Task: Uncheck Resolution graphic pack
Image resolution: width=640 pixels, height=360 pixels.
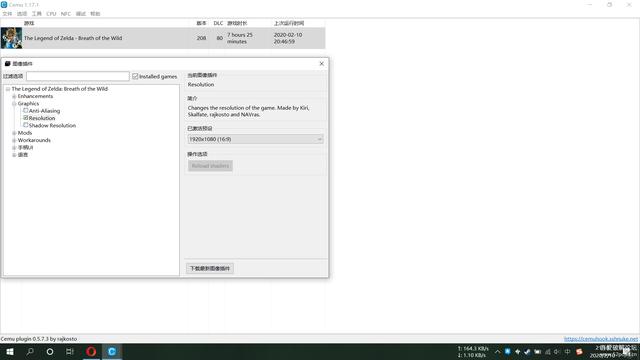Action: point(26,118)
